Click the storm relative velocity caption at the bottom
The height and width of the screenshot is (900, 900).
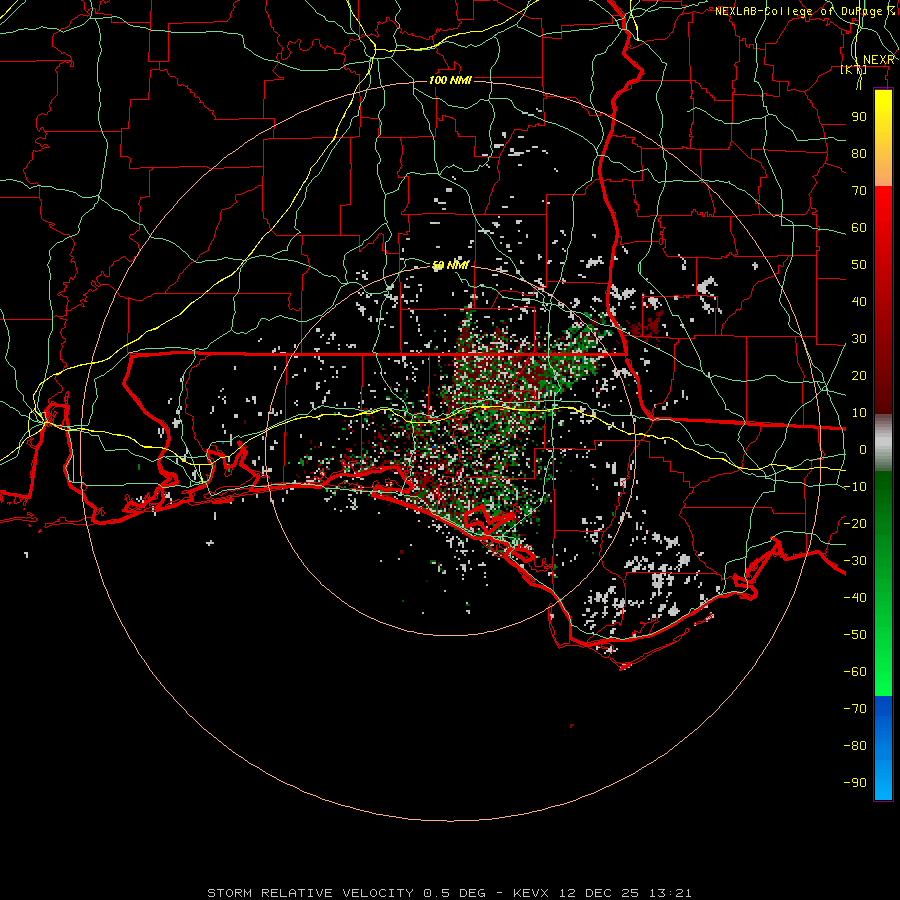[x=449, y=893]
